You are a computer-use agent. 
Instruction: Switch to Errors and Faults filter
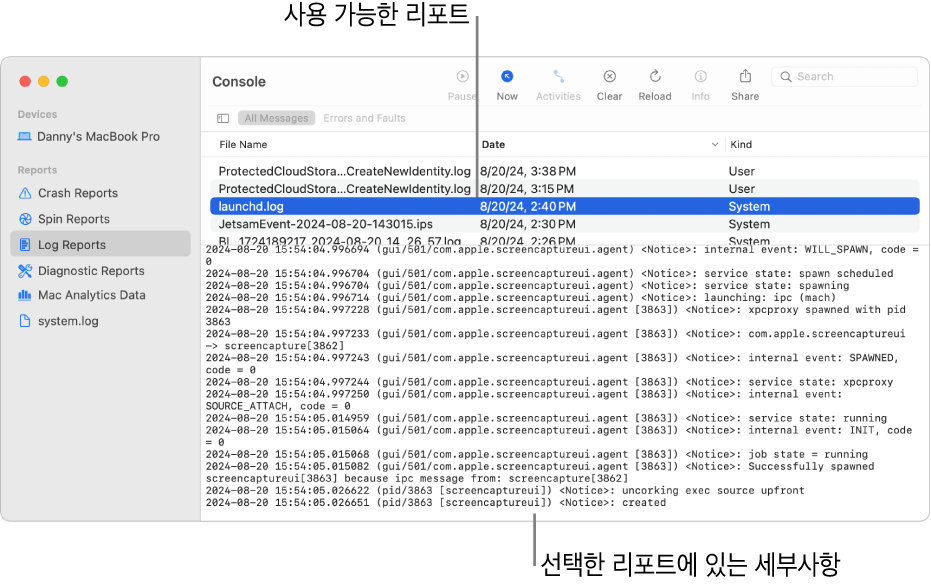point(364,118)
